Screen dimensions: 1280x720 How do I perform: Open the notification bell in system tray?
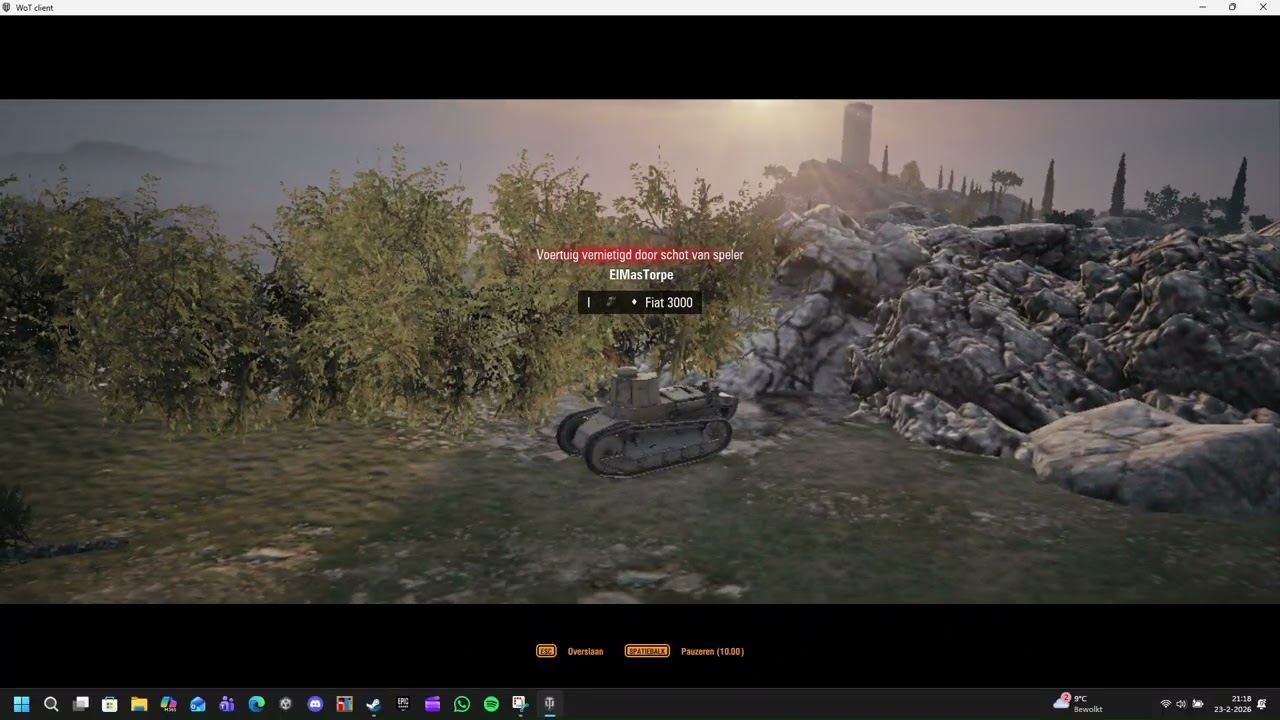click(1262, 704)
